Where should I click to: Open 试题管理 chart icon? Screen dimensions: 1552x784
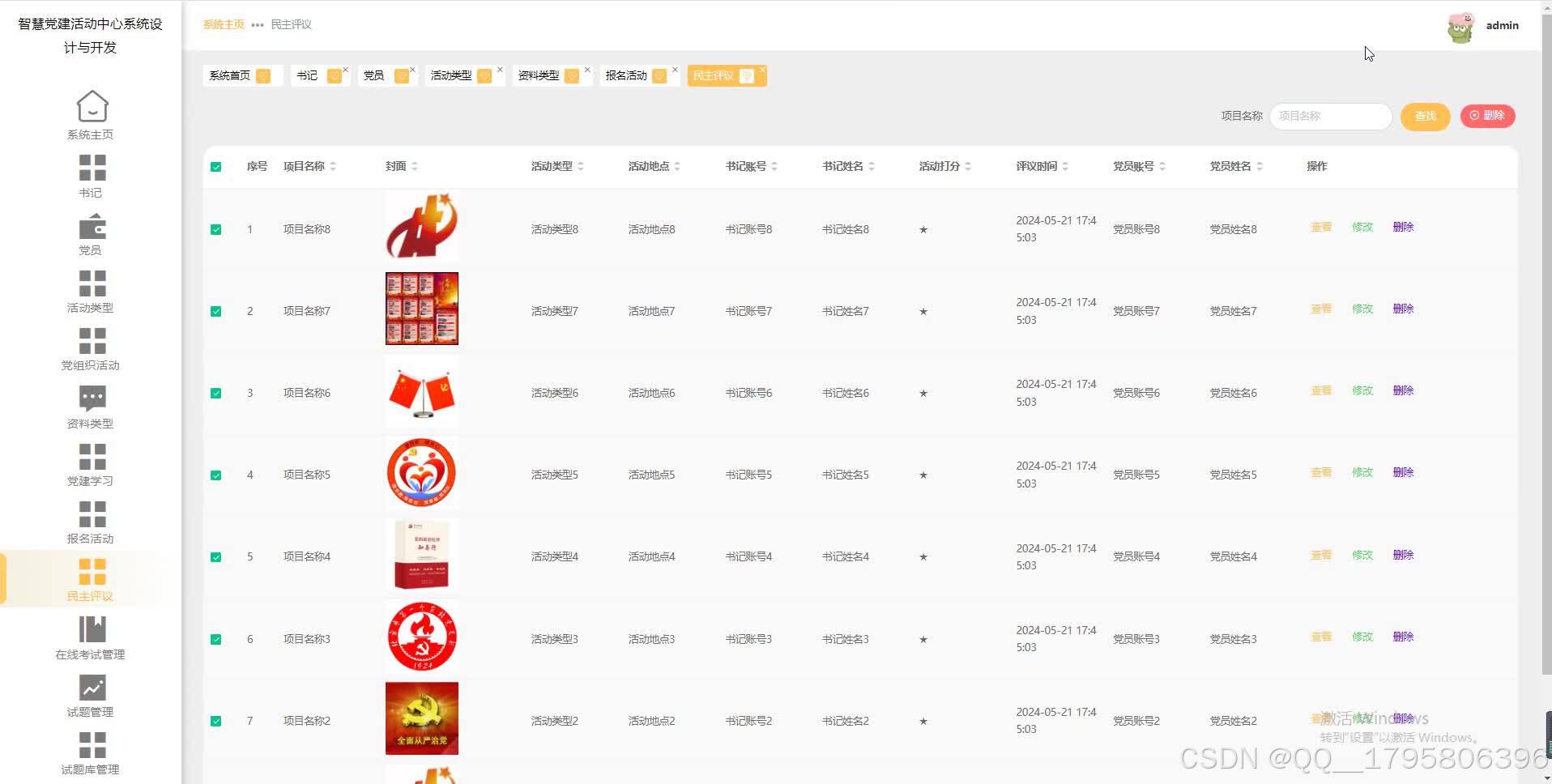point(92,688)
